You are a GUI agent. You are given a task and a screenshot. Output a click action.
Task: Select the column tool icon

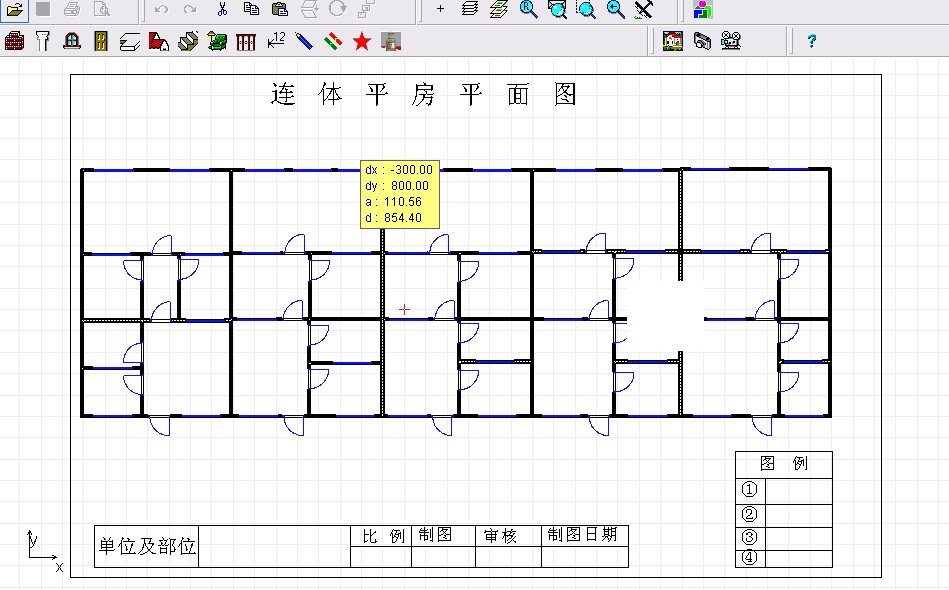(x=43, y=41)
